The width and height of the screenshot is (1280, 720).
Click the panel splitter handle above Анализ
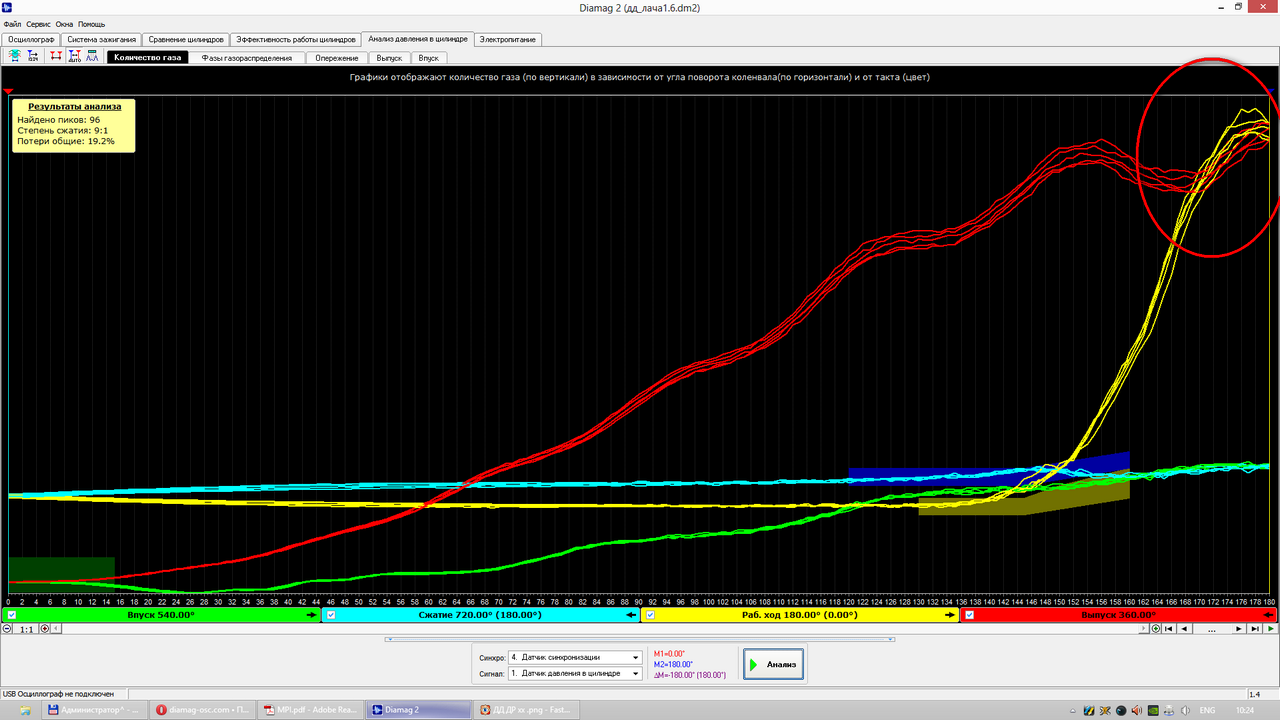click(640, 639)
